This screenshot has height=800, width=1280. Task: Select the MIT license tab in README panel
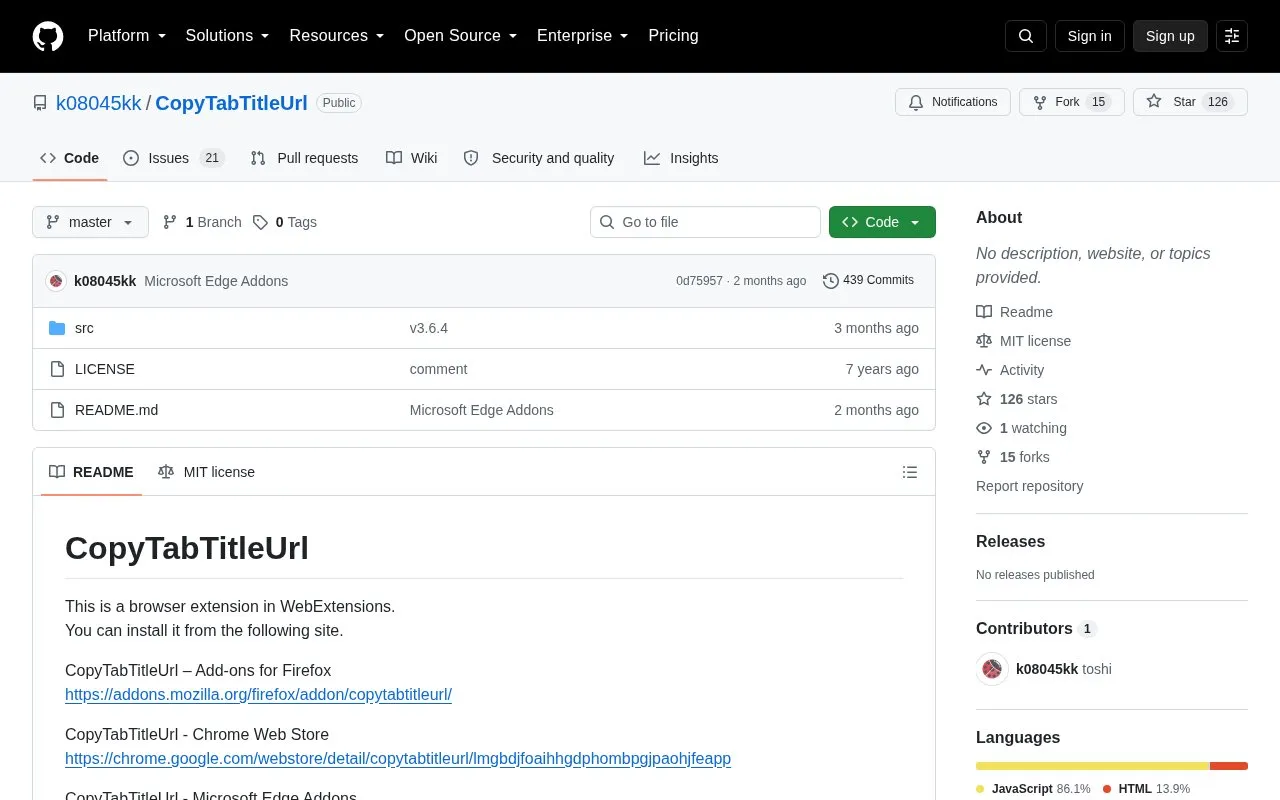[206, 472]
